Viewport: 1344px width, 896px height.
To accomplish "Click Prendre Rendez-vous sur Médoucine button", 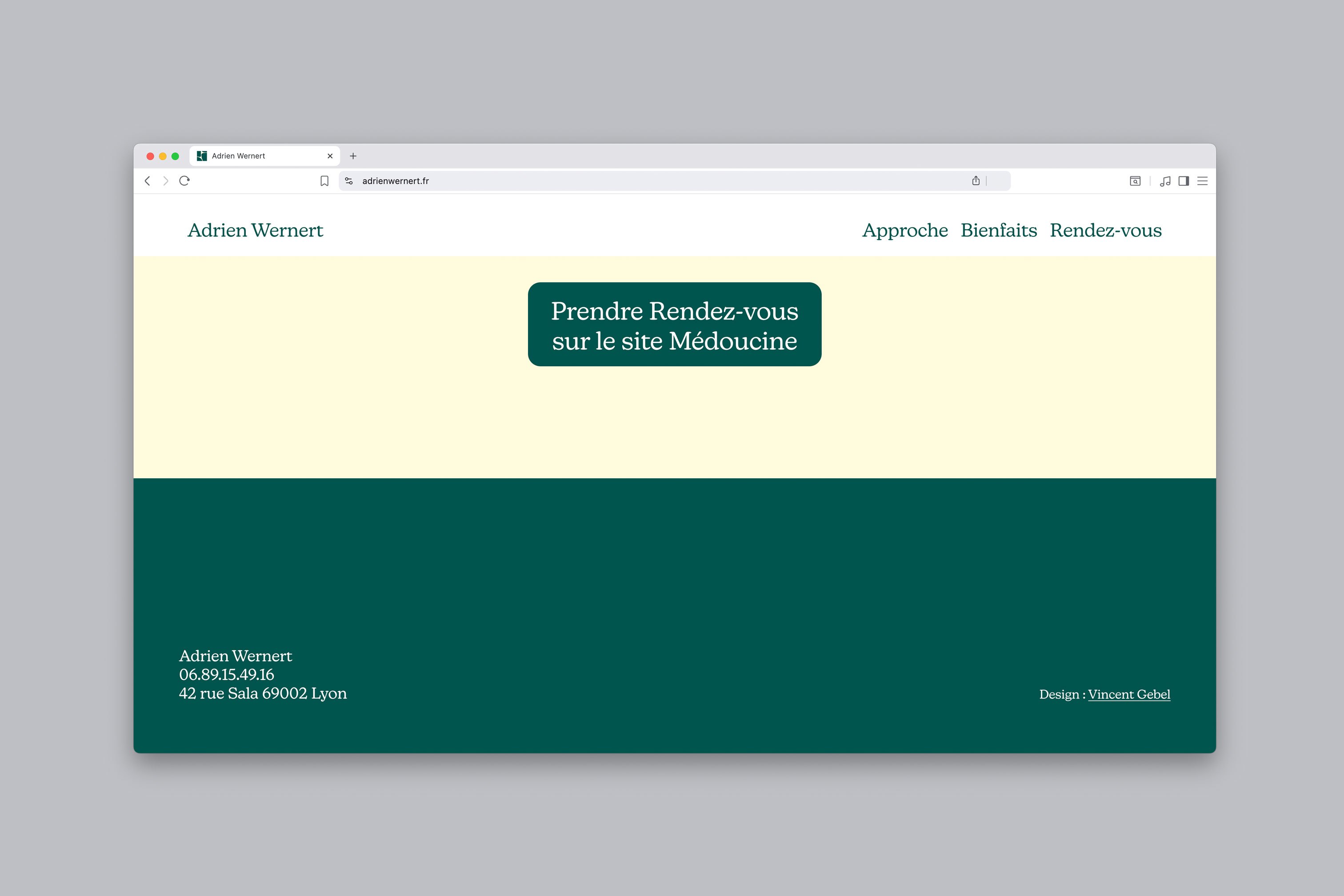I will (674, 324).
